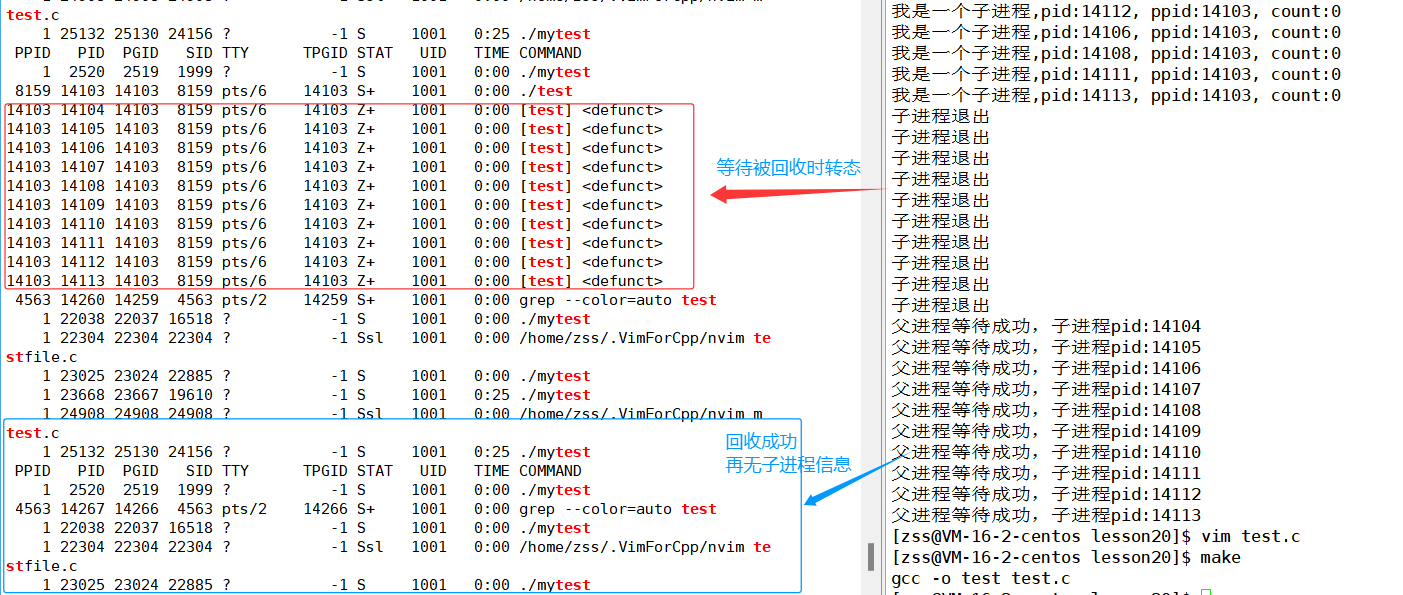Screen dimensions: 1403x595
Task: Select the <defunct> ps row with PID 14105
Action: [335, 129]
